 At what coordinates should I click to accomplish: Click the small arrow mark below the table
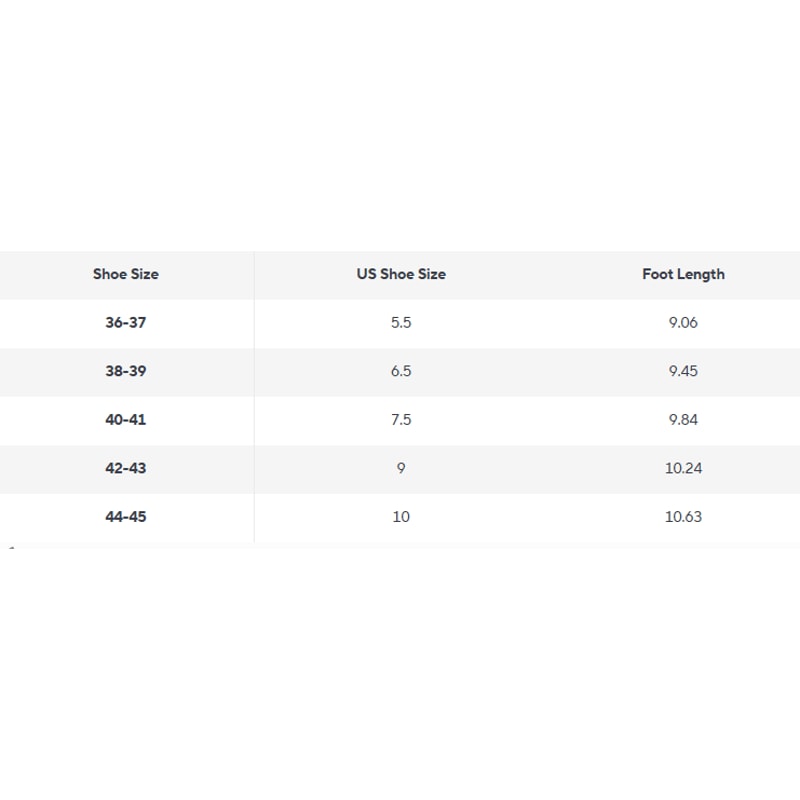click(11, 547)
